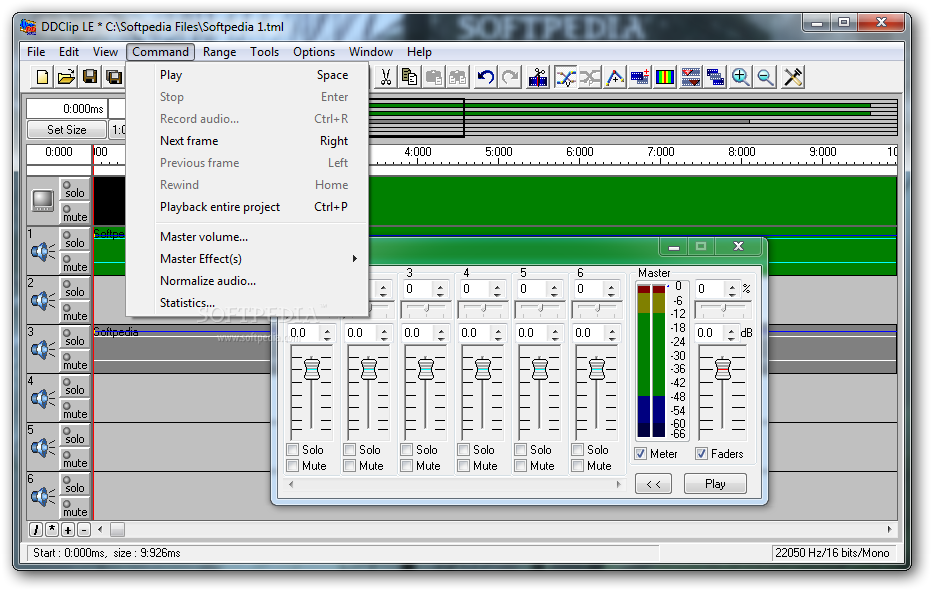
Task: Click the speaker icon of track 3
Action: [43, 350]
